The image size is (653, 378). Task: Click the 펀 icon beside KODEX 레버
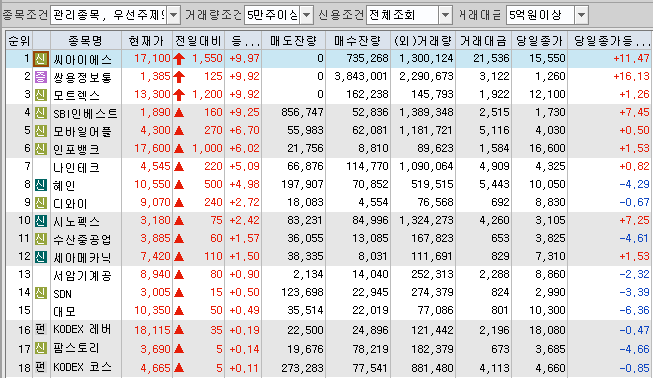(41, 330)
